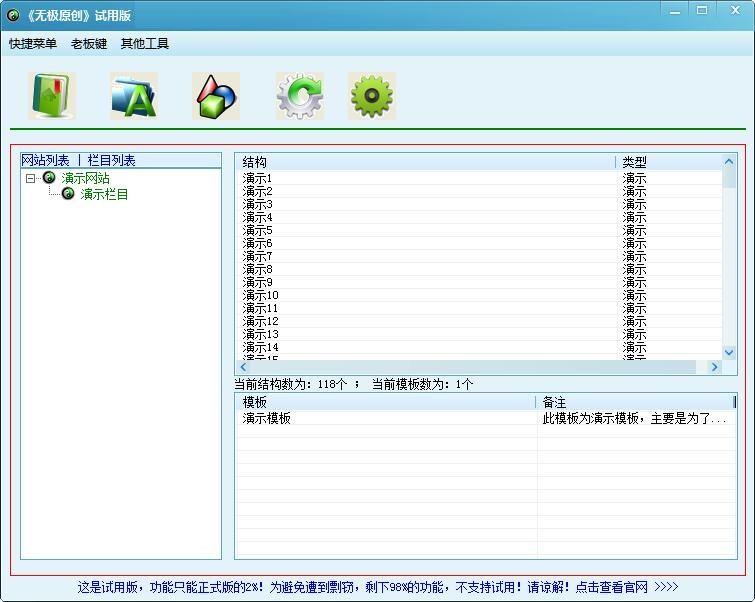
Task: Select 演示网站 in the site tree
Action: (85, 178)
